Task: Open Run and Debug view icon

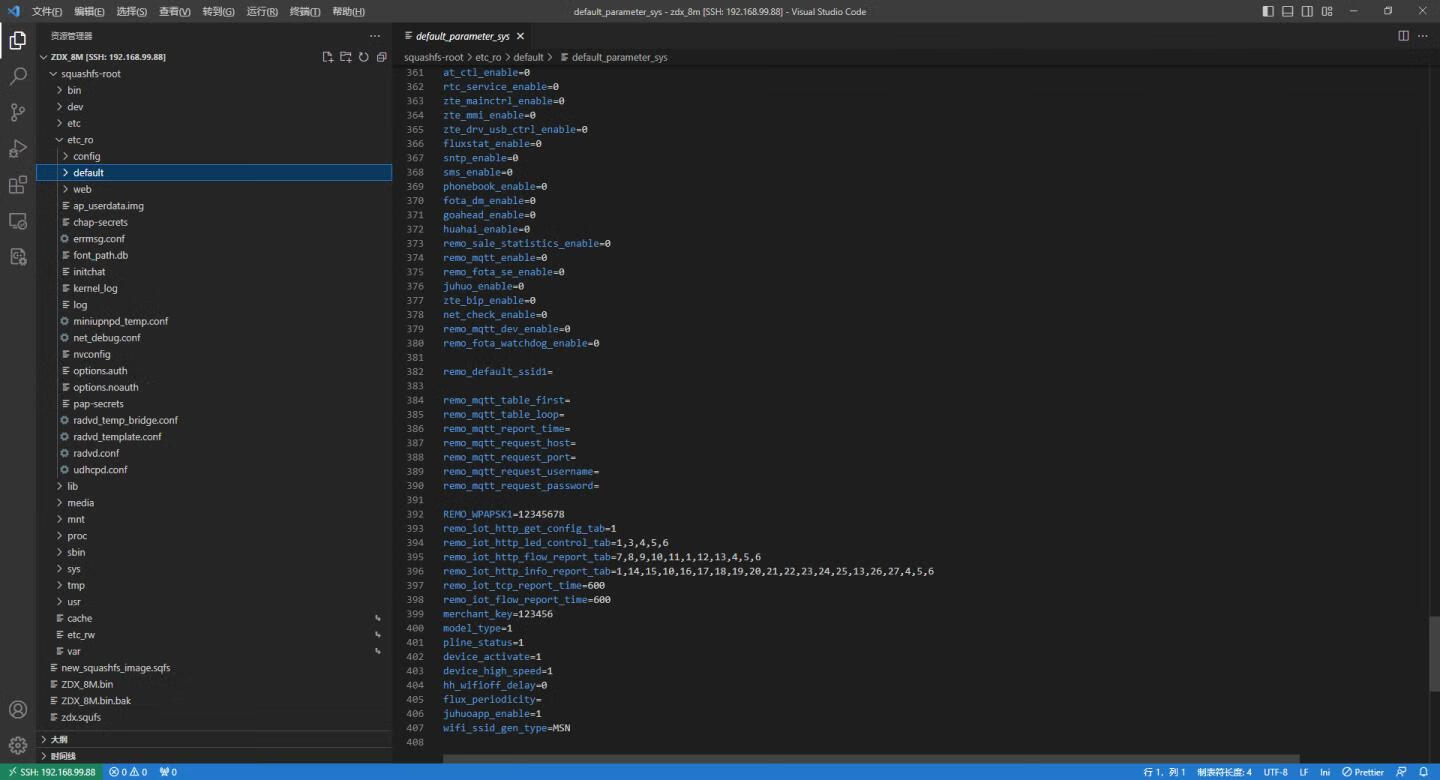Action: (x=17, y=148)
